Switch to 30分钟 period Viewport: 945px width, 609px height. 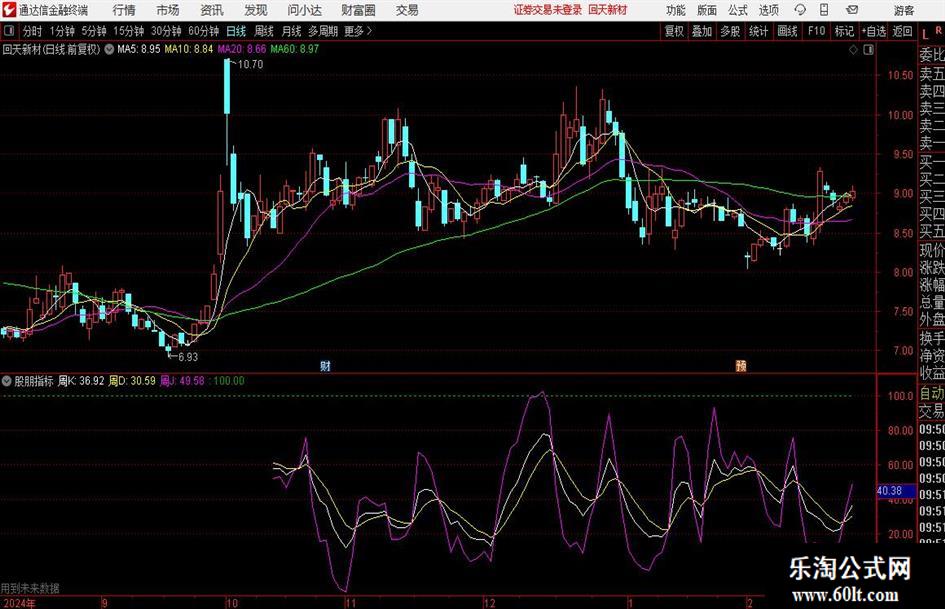[166, 31]
